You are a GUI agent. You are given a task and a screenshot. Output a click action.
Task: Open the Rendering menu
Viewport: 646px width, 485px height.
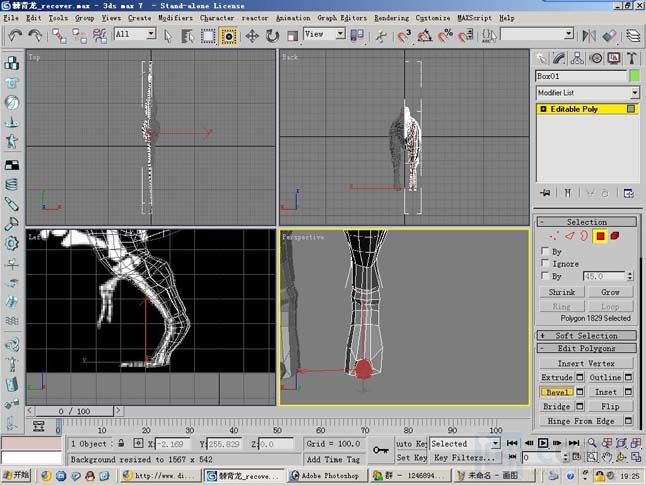pyautogui.click(x=391, y=18)
